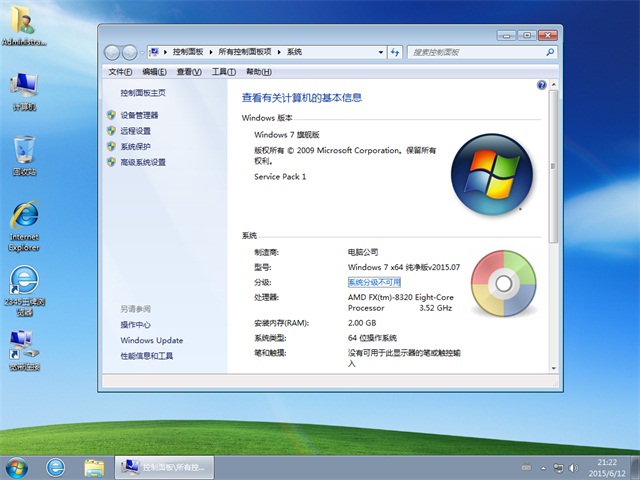Open the 文件(F) menu
Viewport: 640px width, 480px height.
point(120,72)
